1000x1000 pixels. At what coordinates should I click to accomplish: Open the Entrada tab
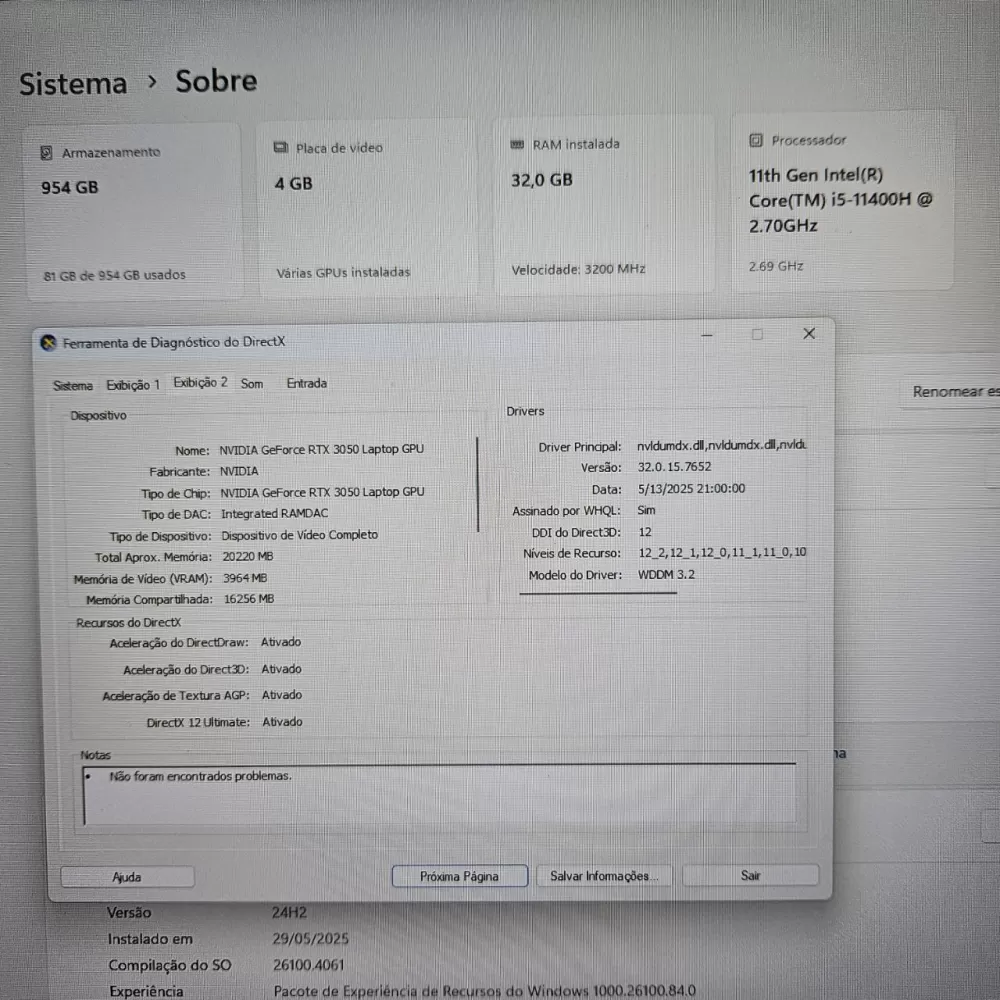click(x=306, y=383)
